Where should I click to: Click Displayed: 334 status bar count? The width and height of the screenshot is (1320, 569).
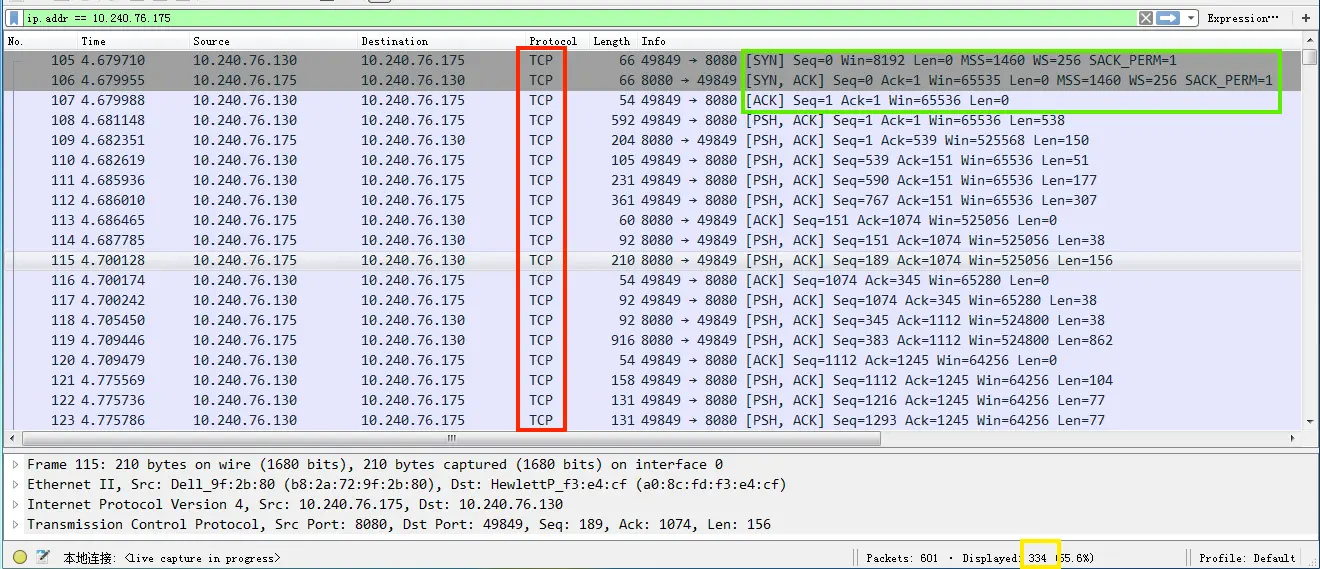coord(1005,558)
